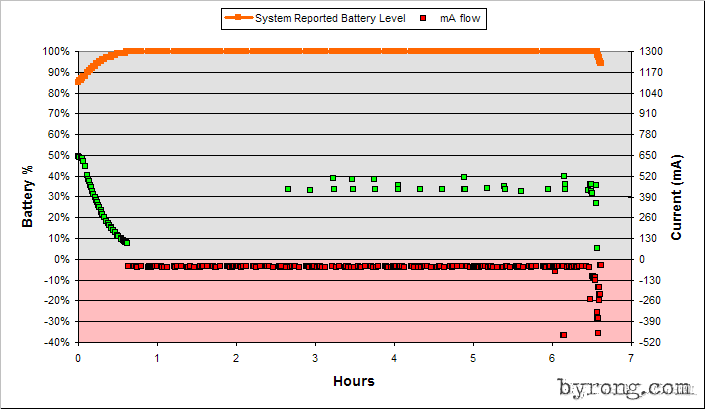The height and width of the screenshot is (409, 705).
Task: Click the red mA flow legend square
Action: (423, 18)
